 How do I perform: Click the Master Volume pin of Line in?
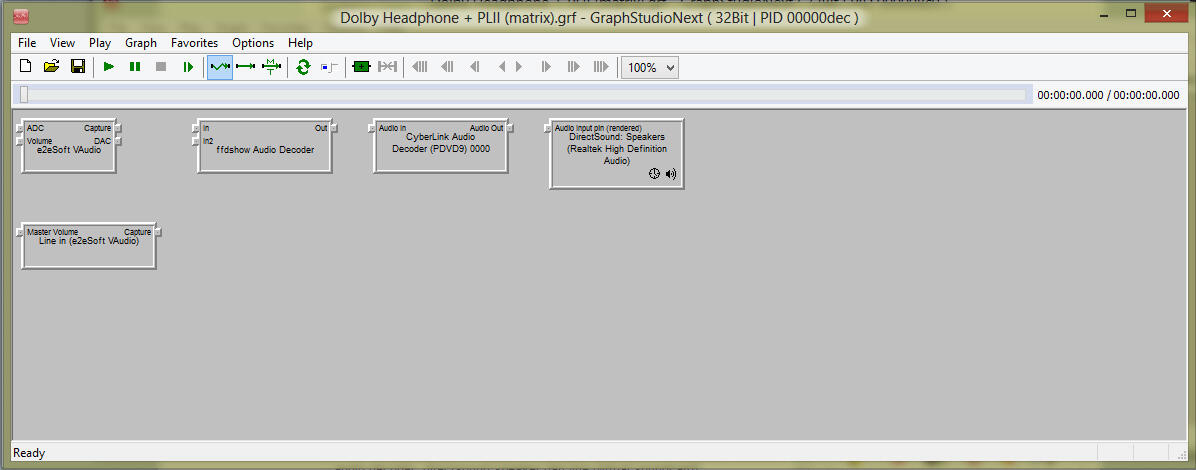point(20,232)
